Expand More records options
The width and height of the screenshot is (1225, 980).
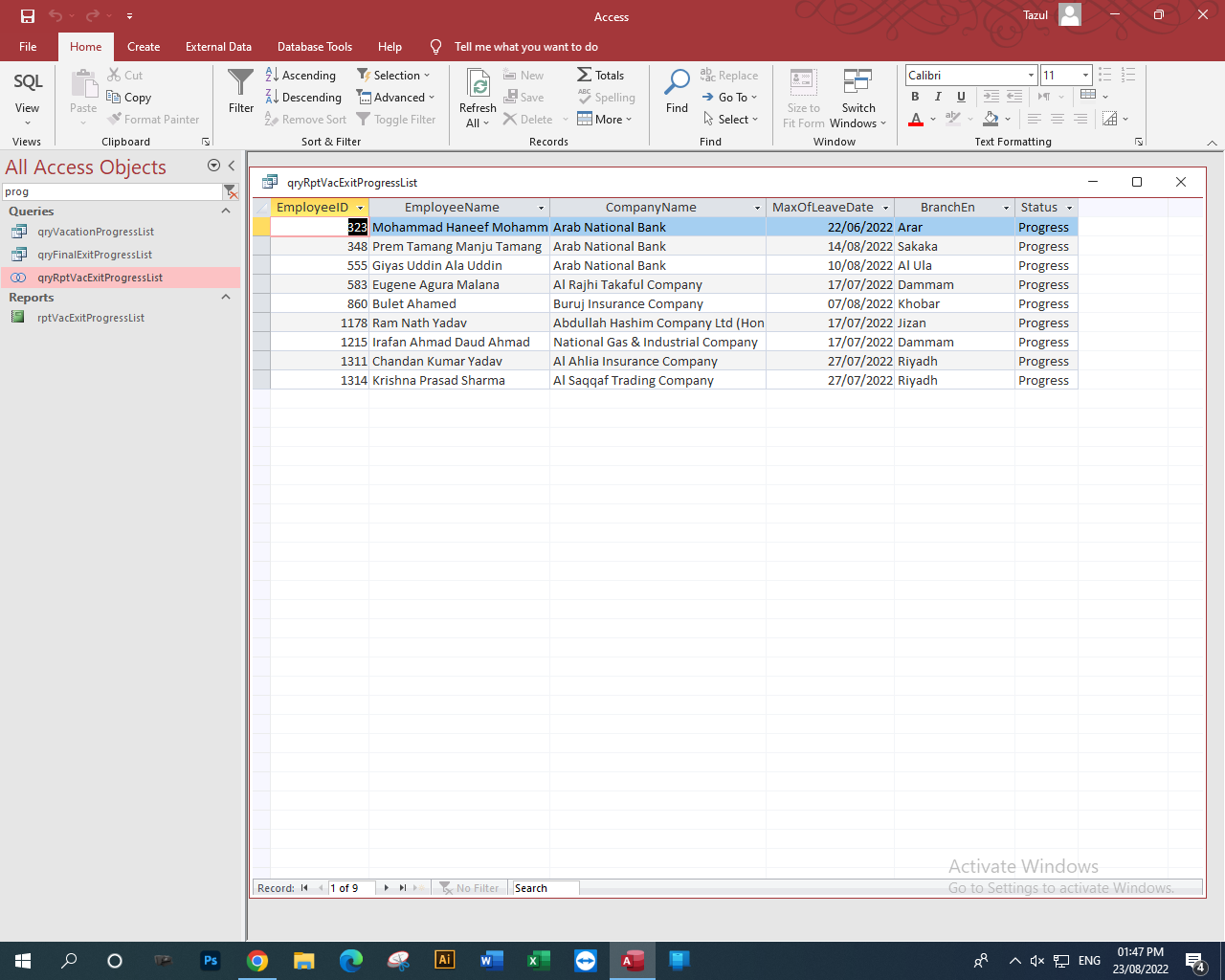click(605, 119)
